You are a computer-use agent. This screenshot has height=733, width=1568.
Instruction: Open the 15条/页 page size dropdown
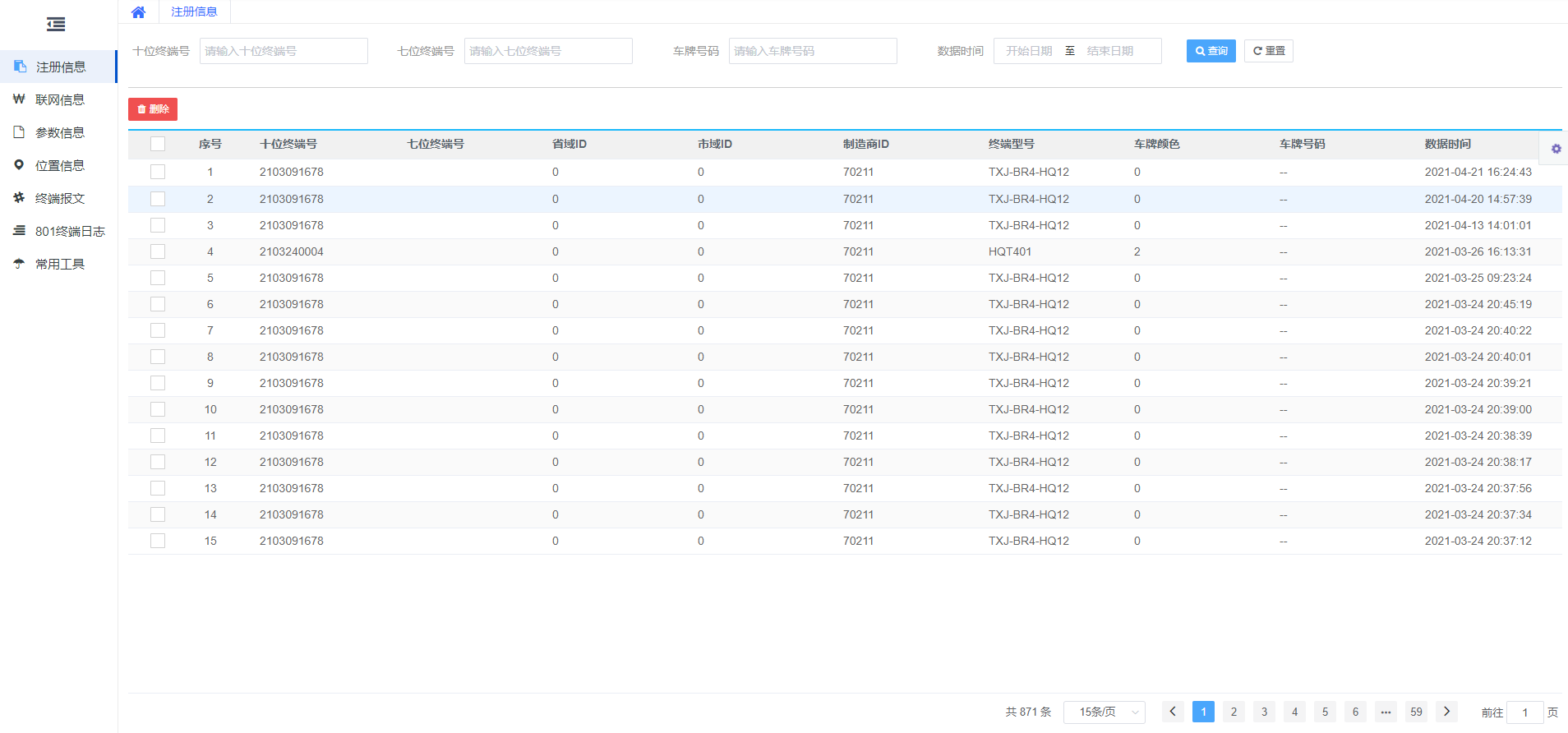[1105, 712]
